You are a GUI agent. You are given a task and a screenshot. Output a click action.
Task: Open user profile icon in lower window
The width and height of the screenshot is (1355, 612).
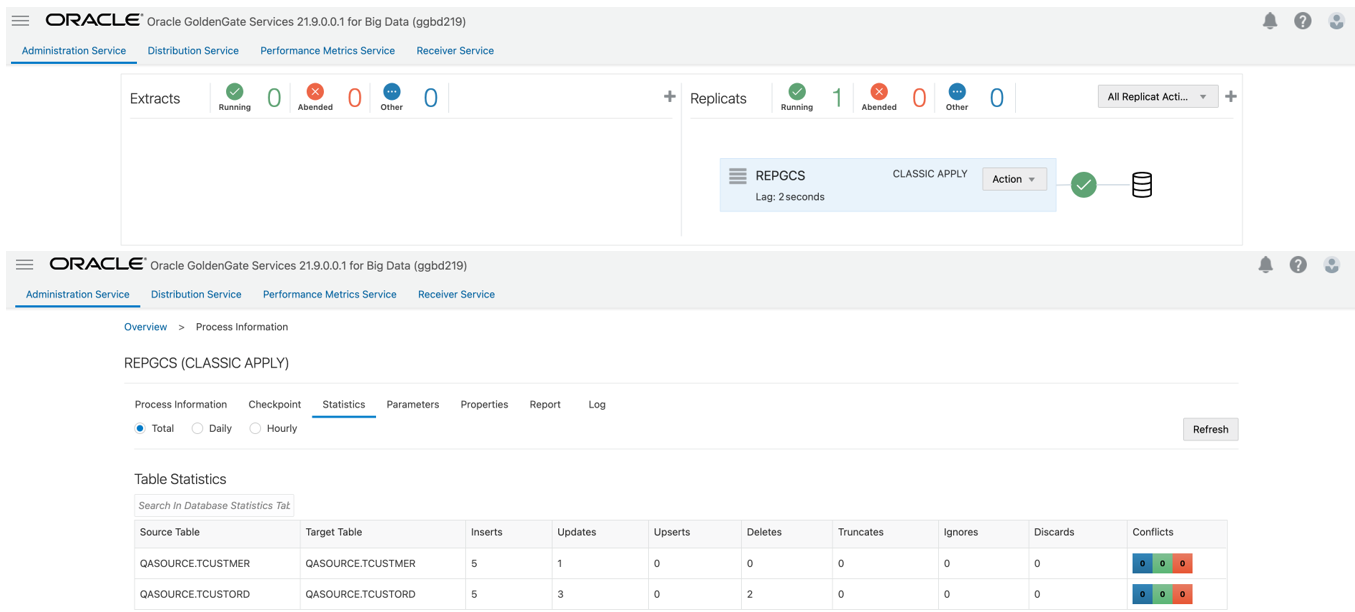pyautogui.click(x=1332, y=264)
